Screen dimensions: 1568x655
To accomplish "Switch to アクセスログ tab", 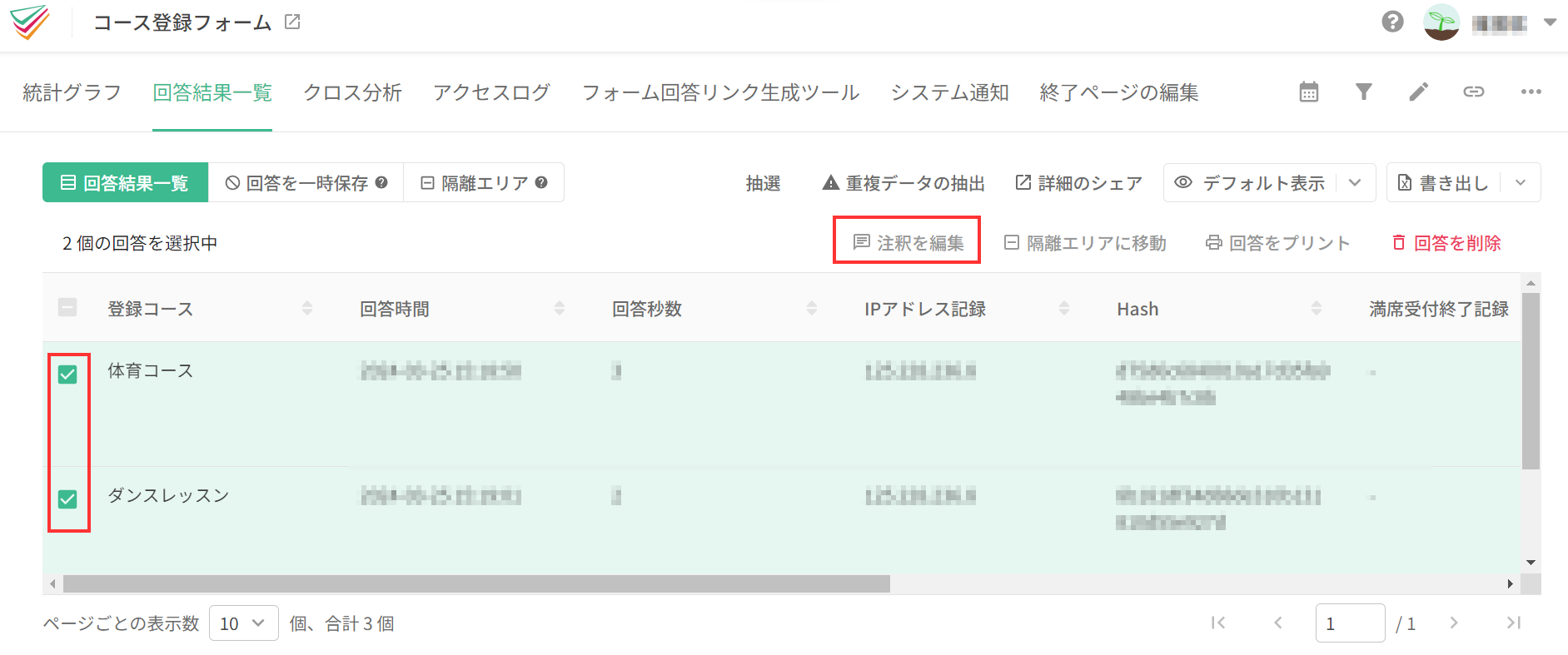I will coord(492,92).
